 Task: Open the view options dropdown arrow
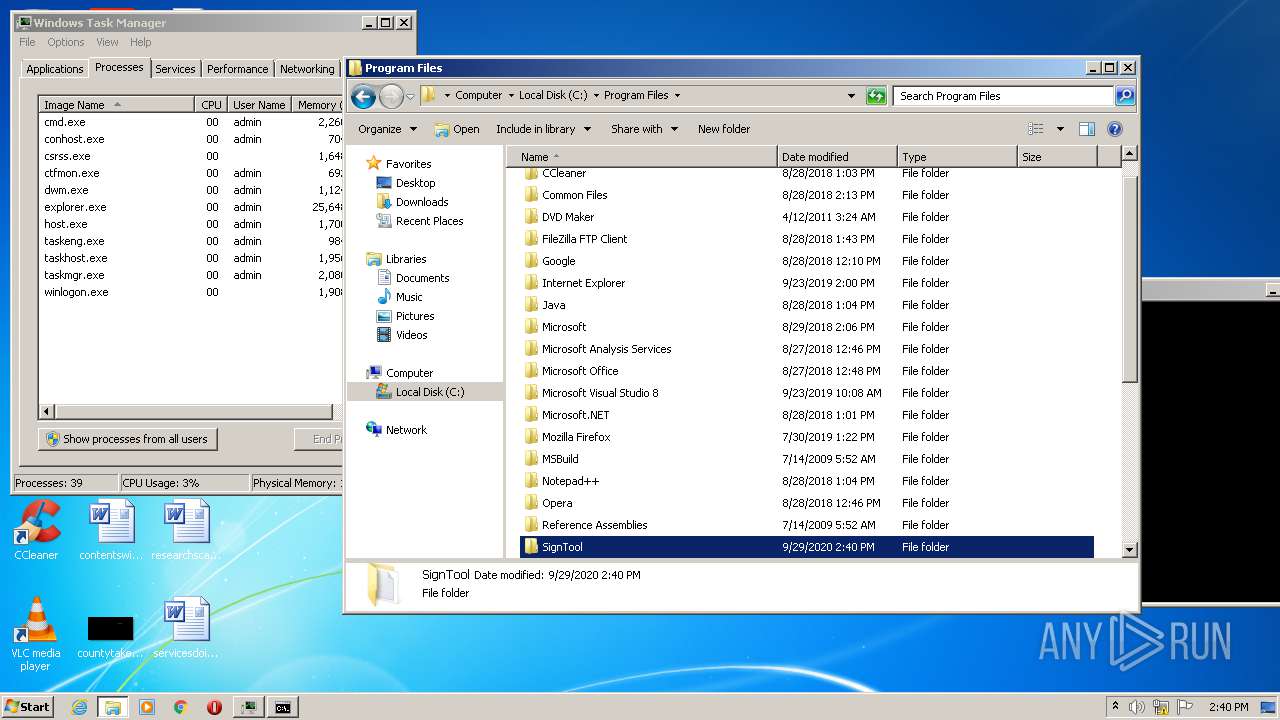tap(1060, 129)
